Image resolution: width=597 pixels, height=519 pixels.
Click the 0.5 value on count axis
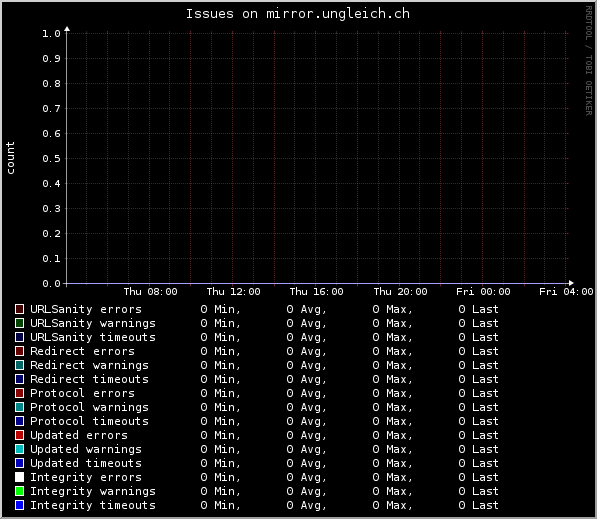tap(51, 159)
